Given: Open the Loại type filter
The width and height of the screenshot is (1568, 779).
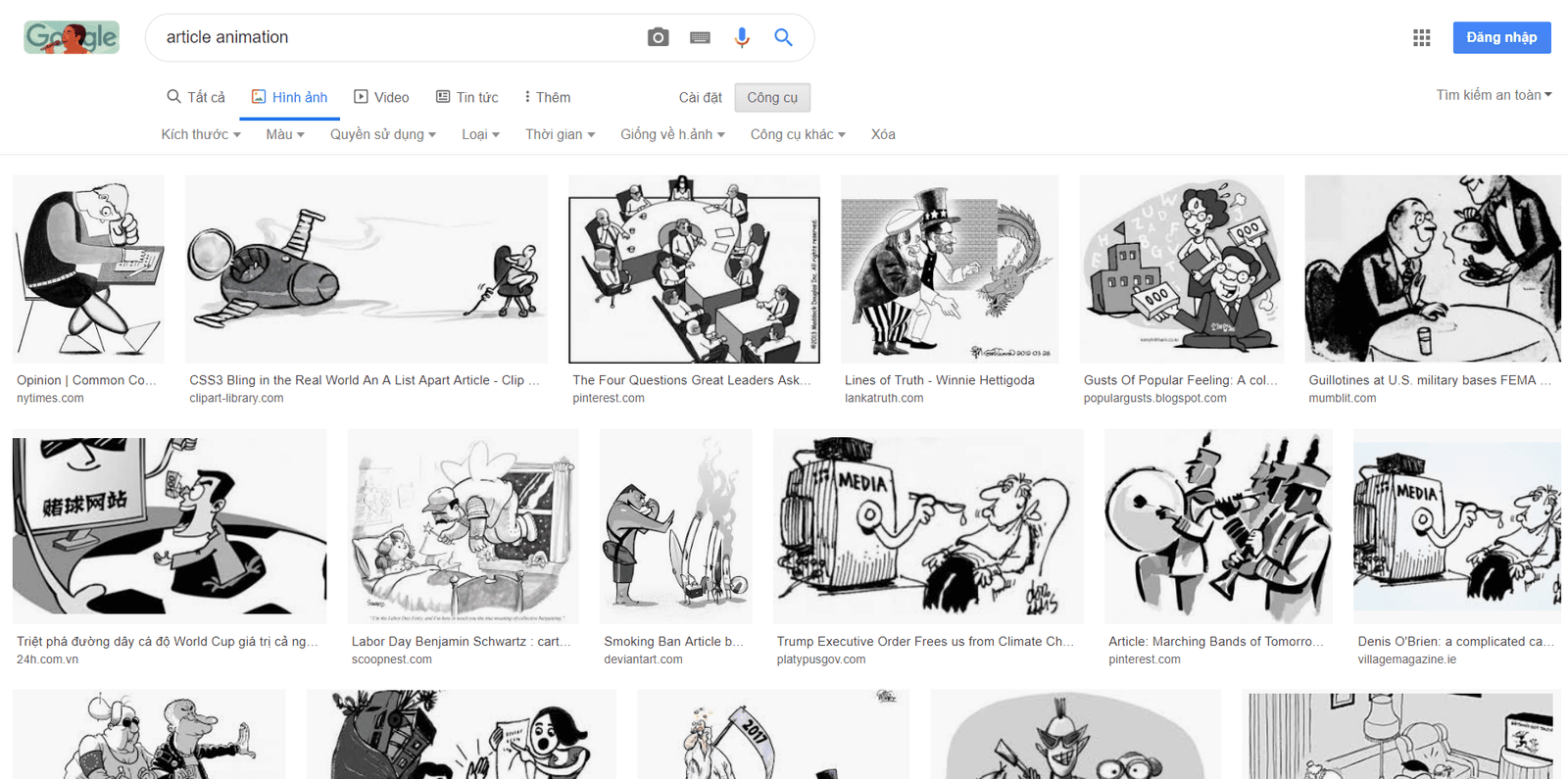Looking at the screenshot, I should pos(480,134).
